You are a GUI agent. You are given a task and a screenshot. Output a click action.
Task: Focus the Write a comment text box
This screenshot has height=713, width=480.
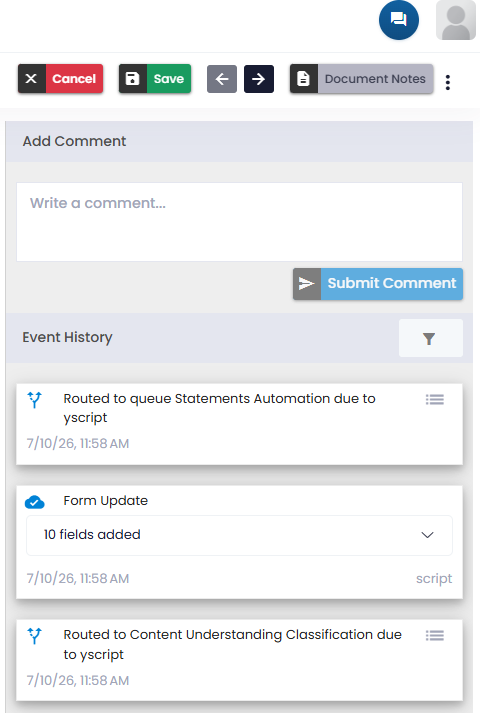point(240,222)
